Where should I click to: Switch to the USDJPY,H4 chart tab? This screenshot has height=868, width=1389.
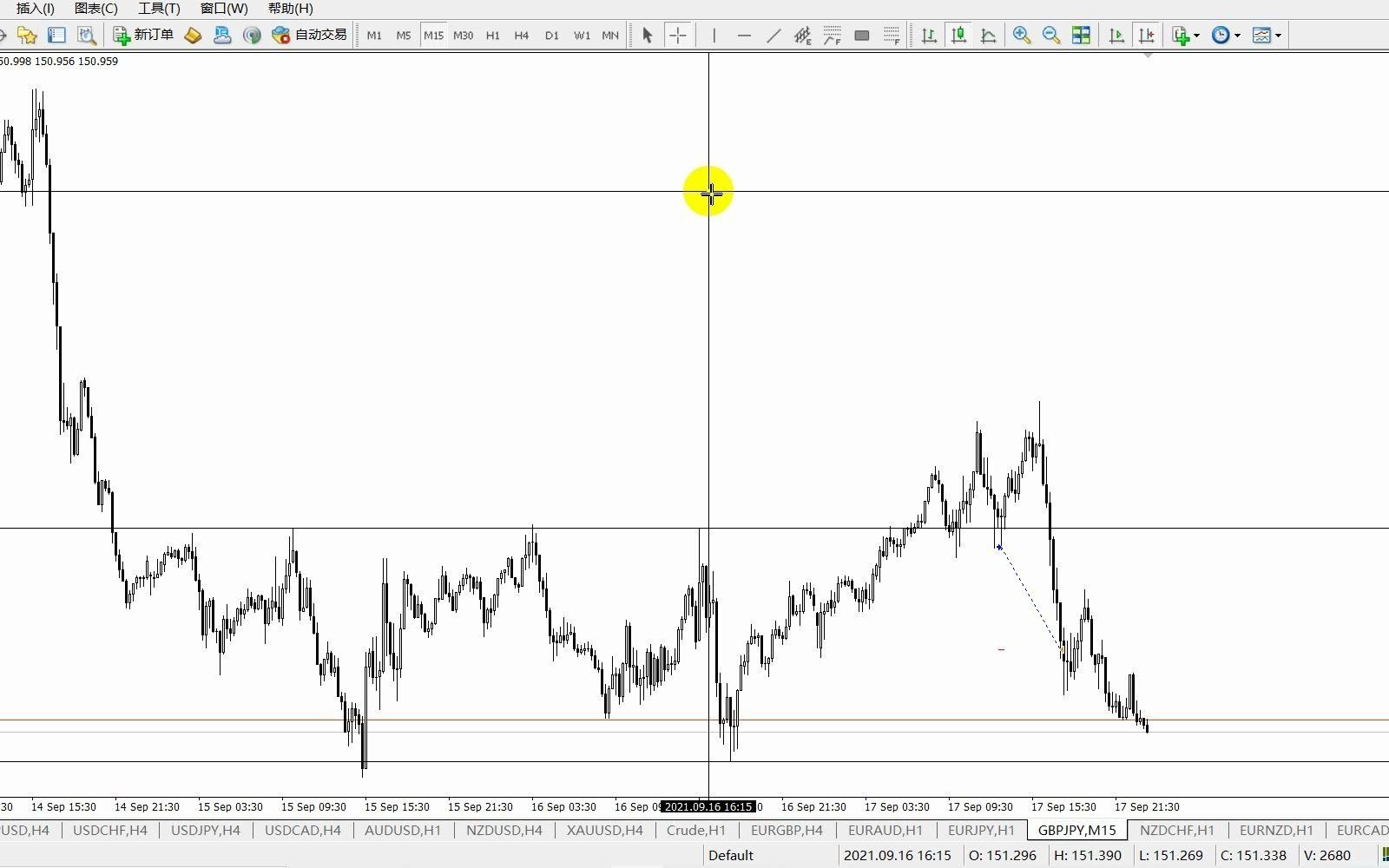pyautogui.click(x=206, y=831)
